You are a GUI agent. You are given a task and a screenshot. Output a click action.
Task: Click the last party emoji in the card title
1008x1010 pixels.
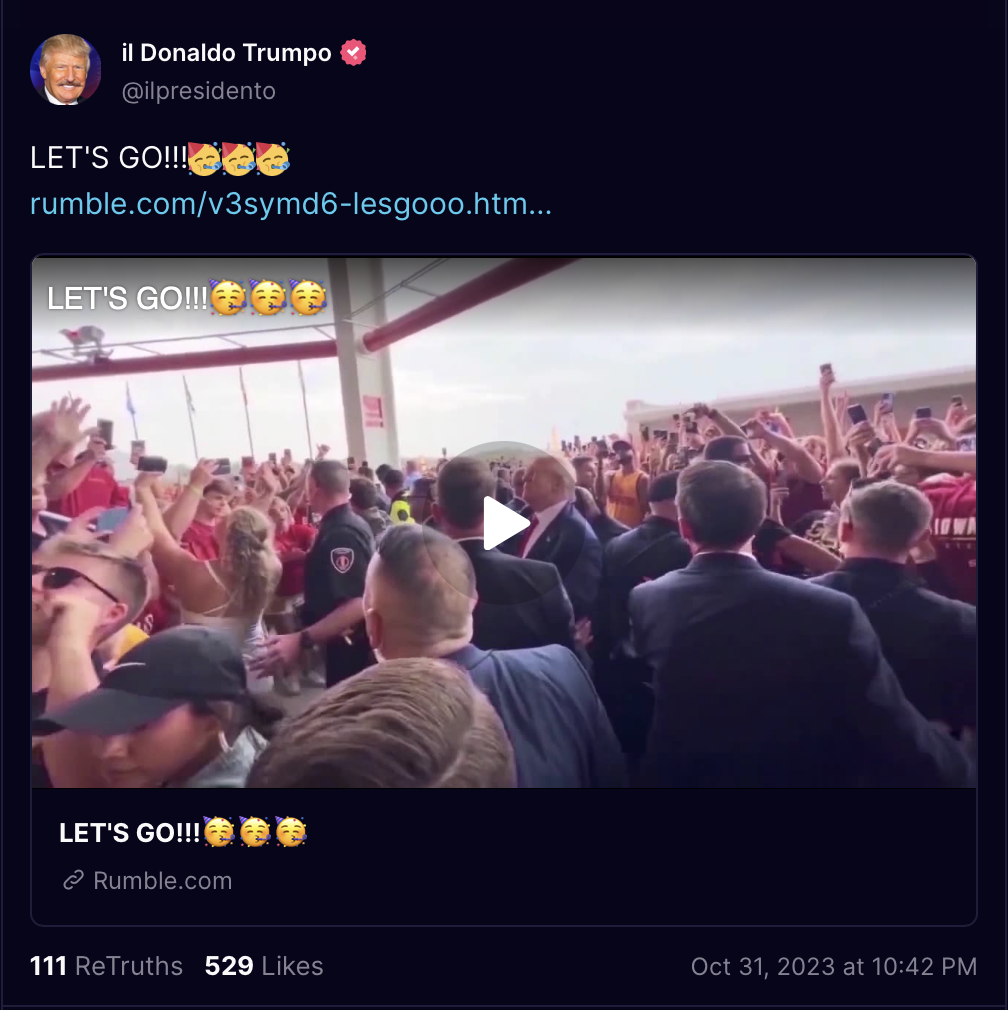click(x=291, y=832)
